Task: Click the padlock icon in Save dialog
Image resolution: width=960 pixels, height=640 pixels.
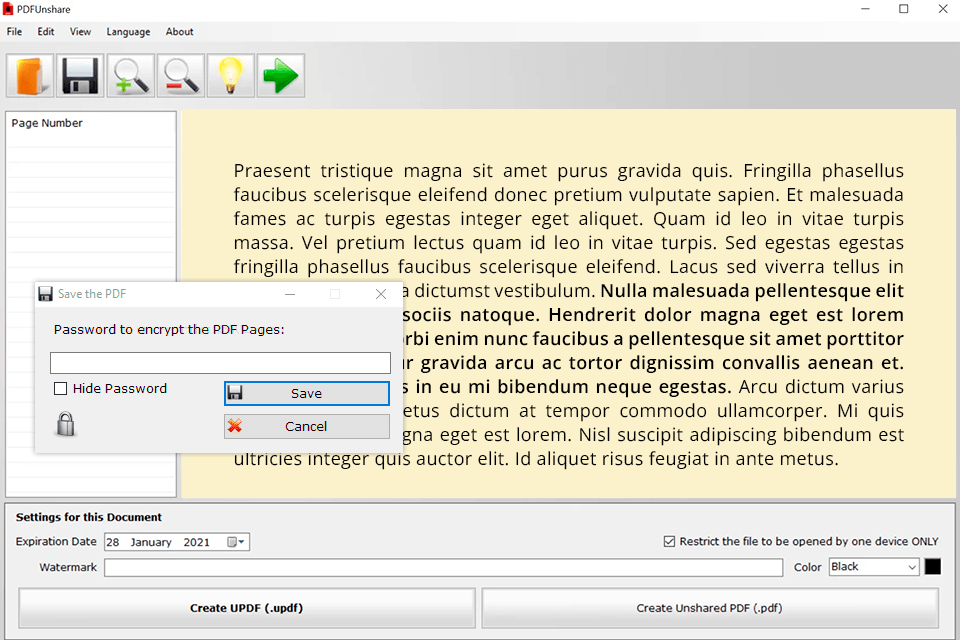Action: pos(66,424)
